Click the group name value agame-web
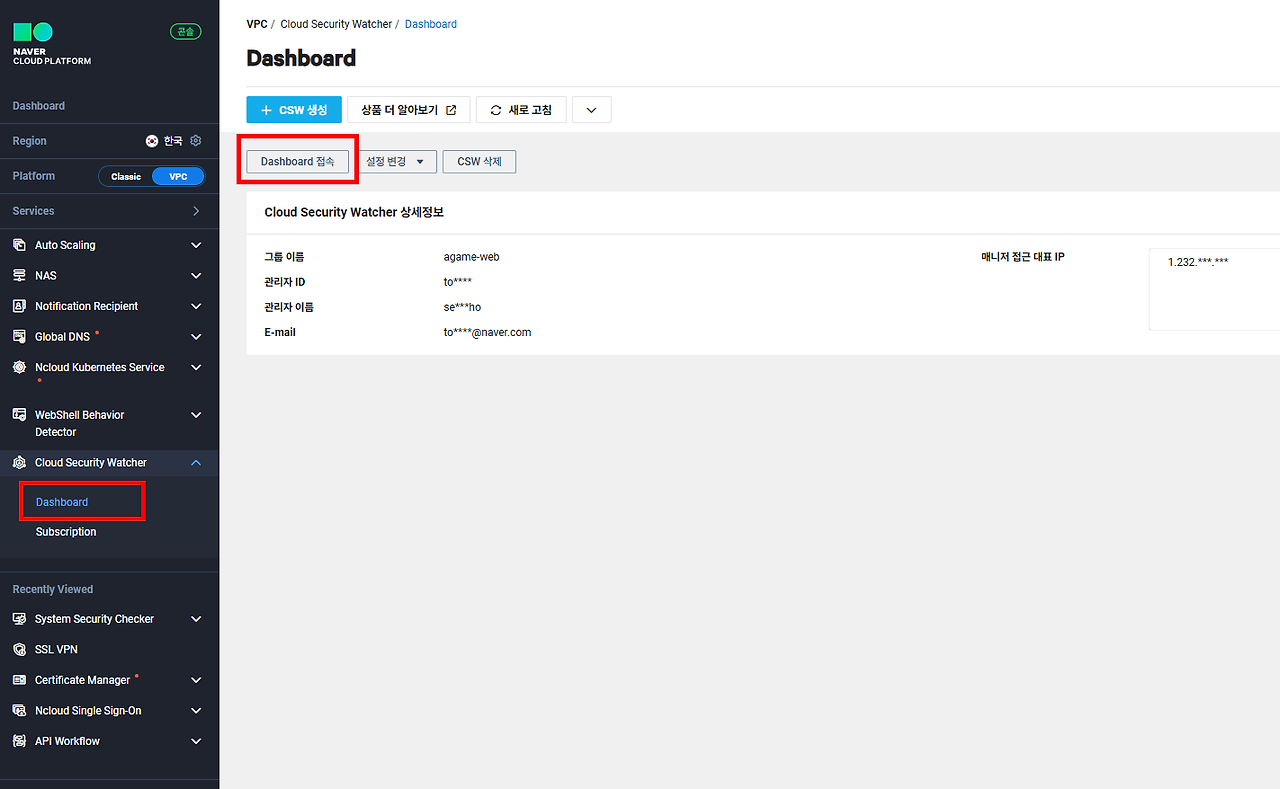 pyautogui.click(x=472, y=257)
